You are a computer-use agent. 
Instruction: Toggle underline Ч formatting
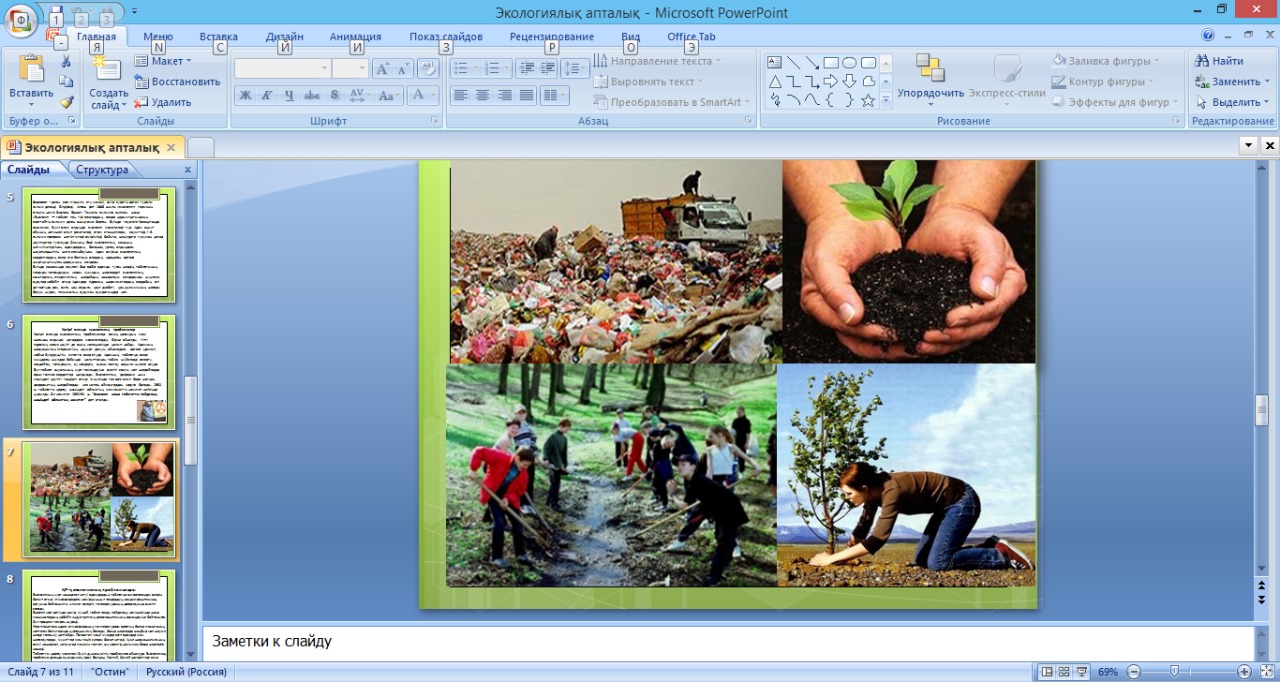[289, 96]
